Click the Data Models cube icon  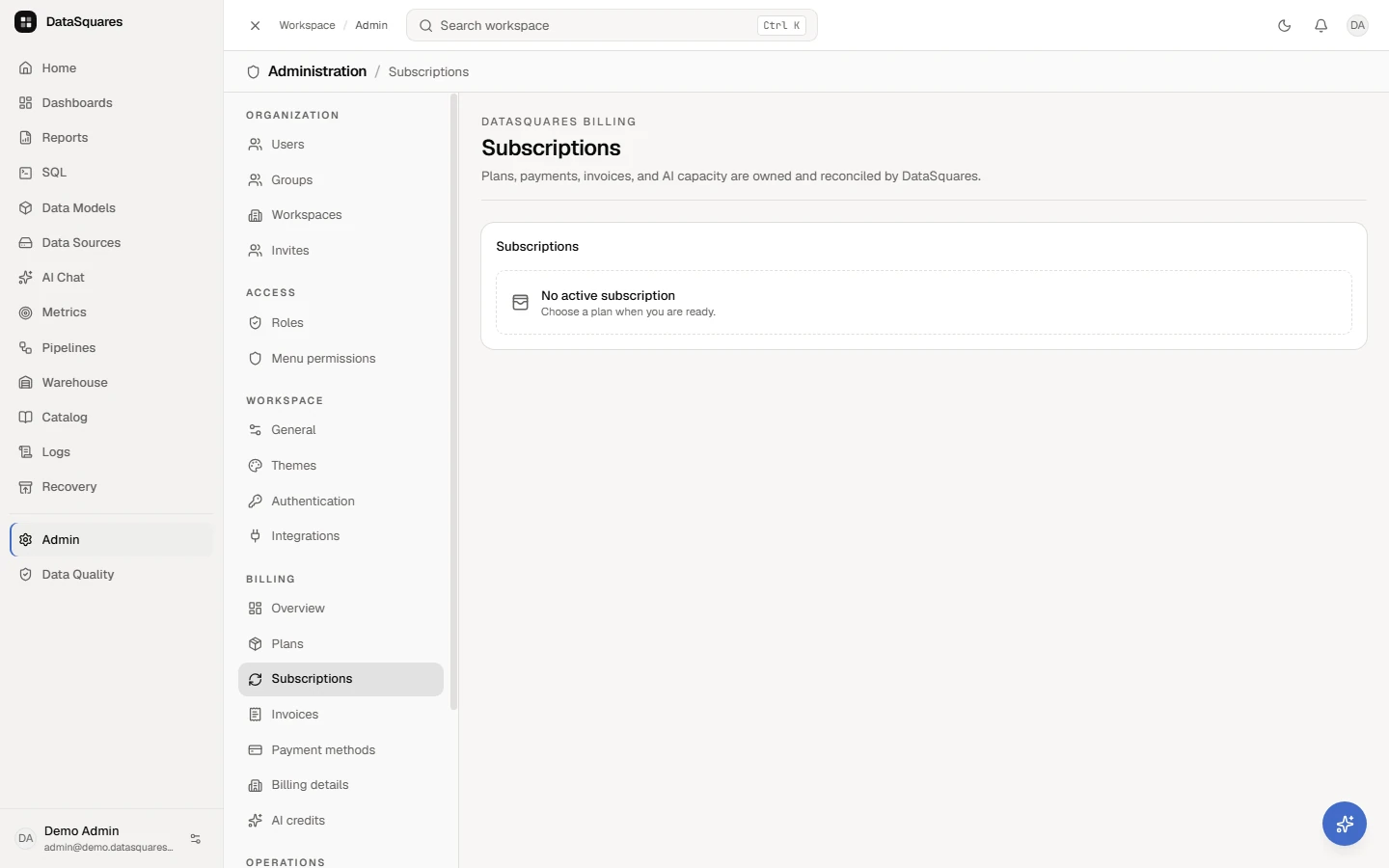click(x=26, y=208)
